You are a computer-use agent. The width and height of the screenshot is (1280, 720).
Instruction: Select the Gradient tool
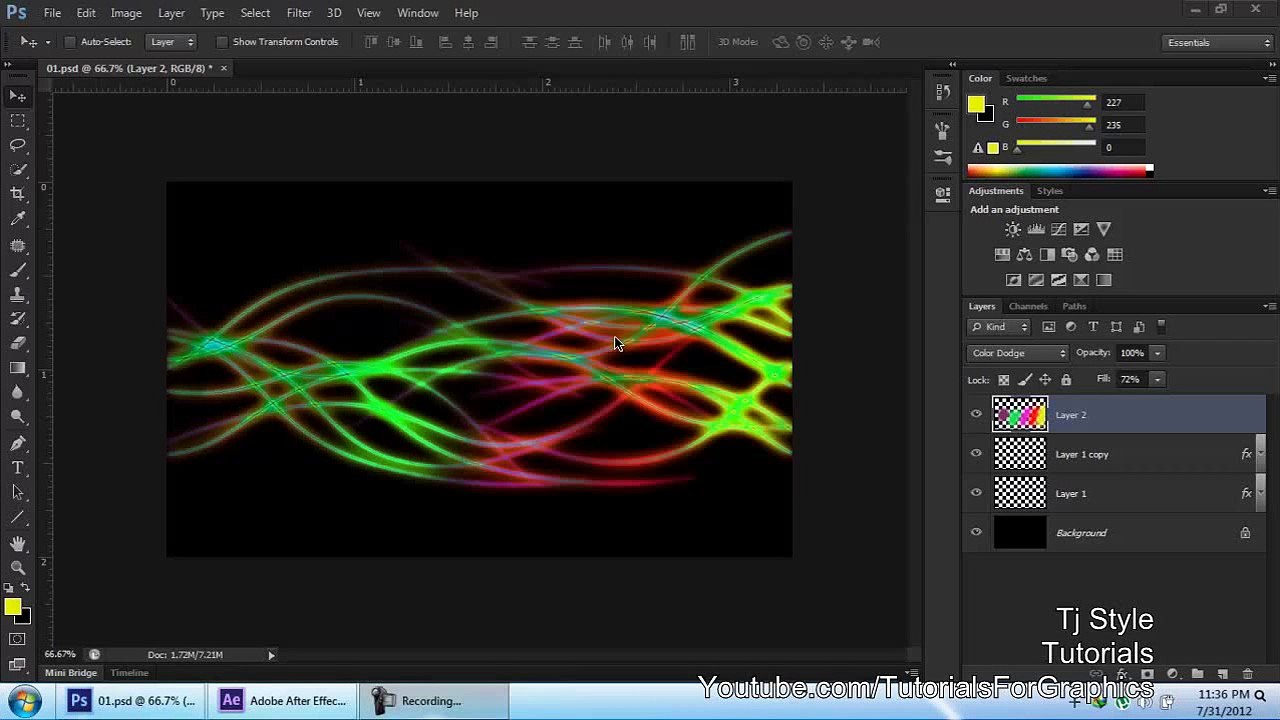pos(18,368)
